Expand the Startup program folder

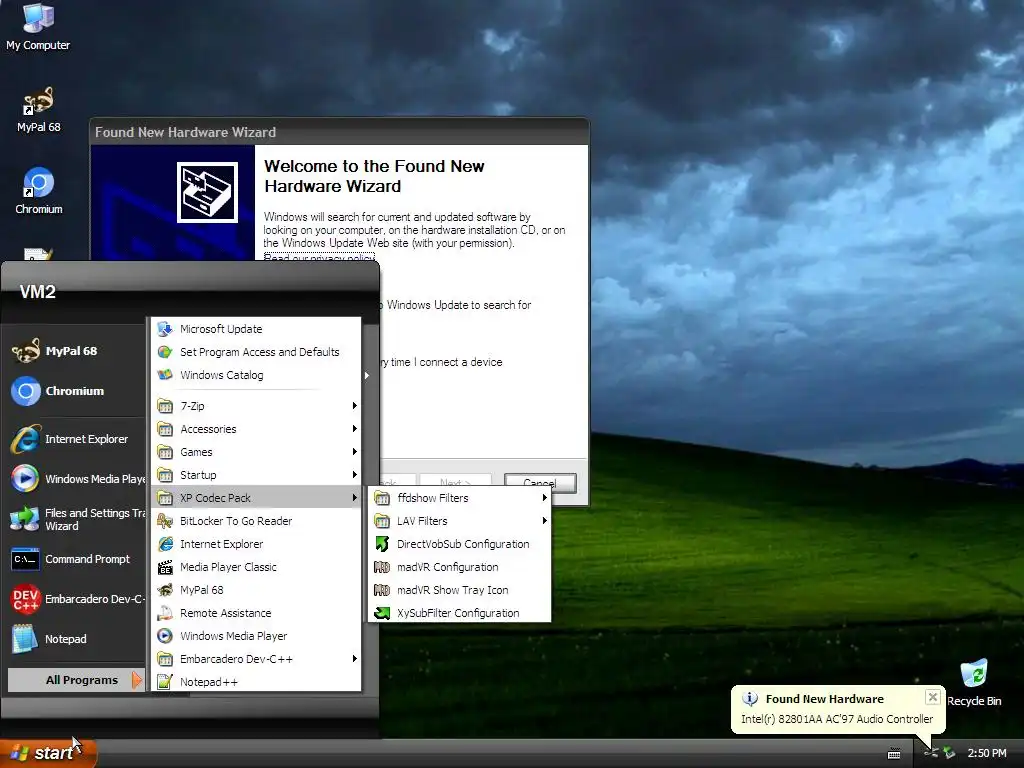256,475
